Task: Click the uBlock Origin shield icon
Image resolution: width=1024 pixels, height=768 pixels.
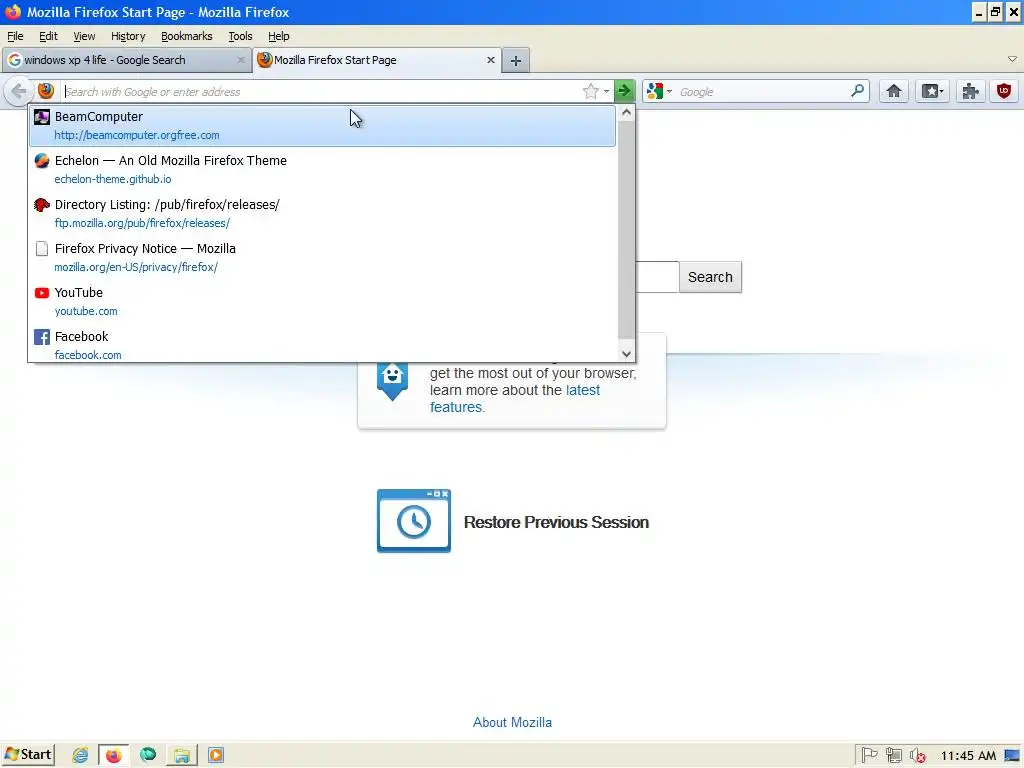Action: 1004,91
